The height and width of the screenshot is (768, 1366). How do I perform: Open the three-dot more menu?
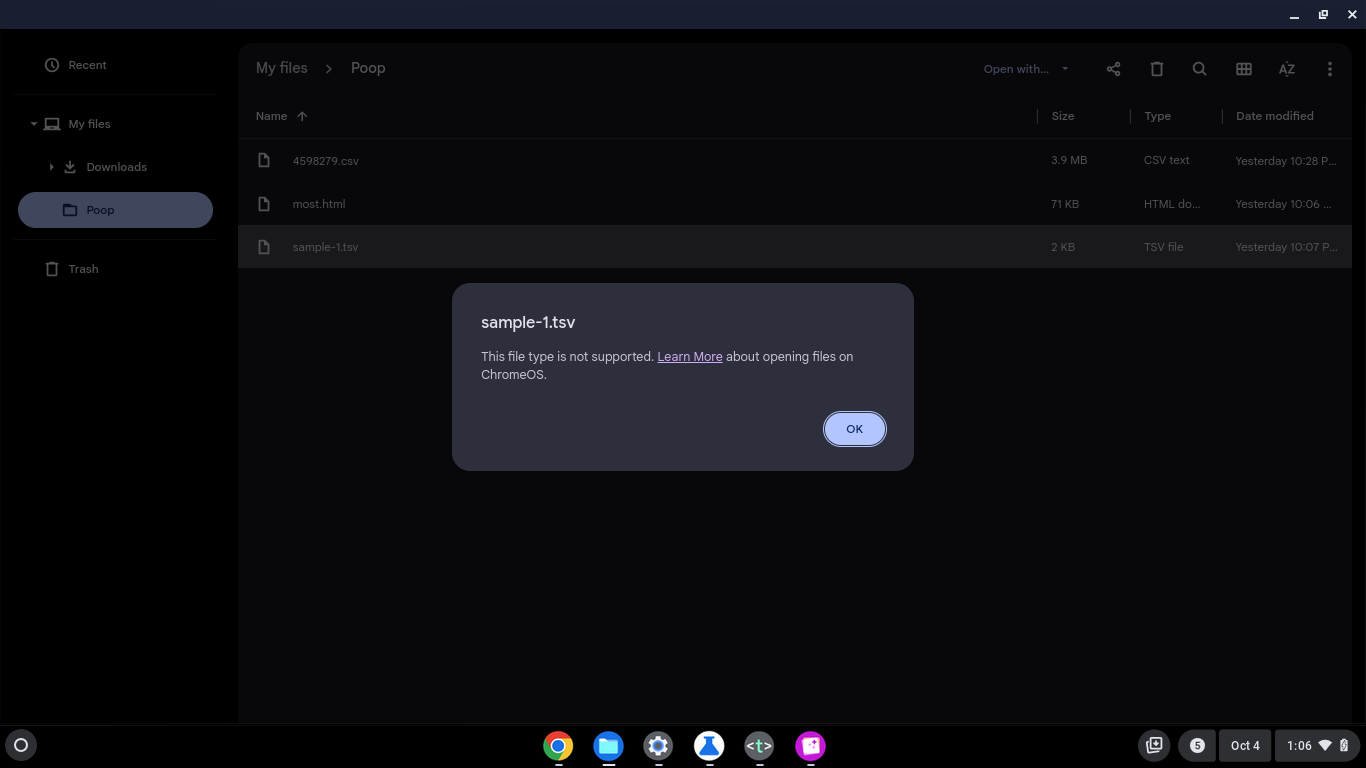pyautogui.click(x=1329, y=69)
